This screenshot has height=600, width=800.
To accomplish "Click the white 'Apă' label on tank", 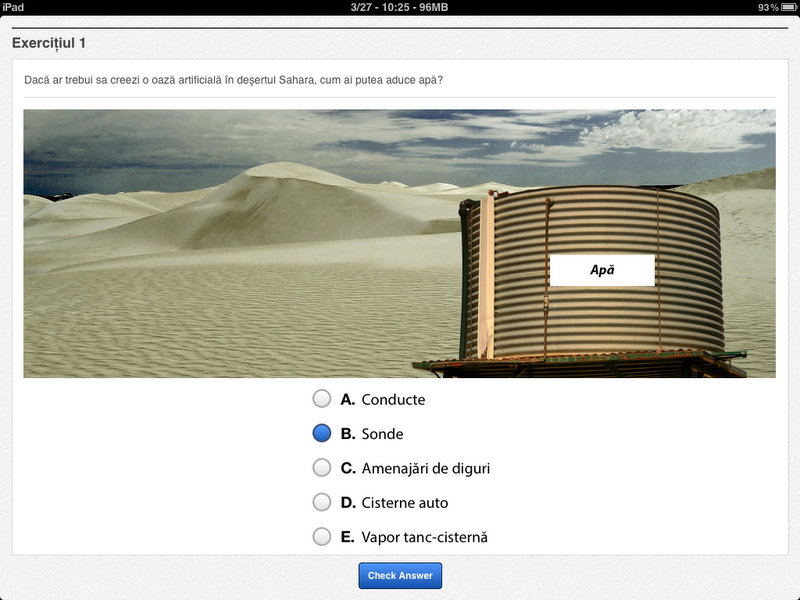I will coord(602,270).
